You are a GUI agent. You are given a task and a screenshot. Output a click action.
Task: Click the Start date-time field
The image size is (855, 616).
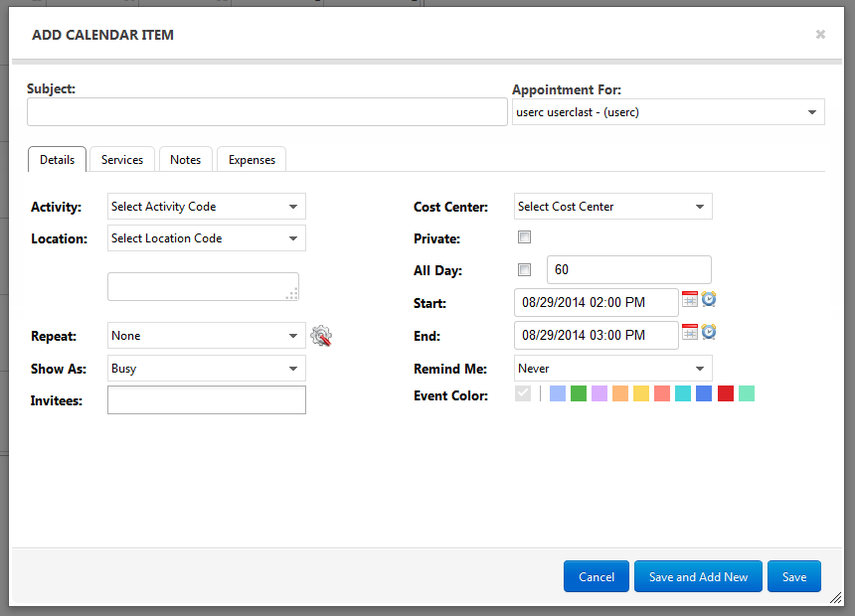(596, 303)
